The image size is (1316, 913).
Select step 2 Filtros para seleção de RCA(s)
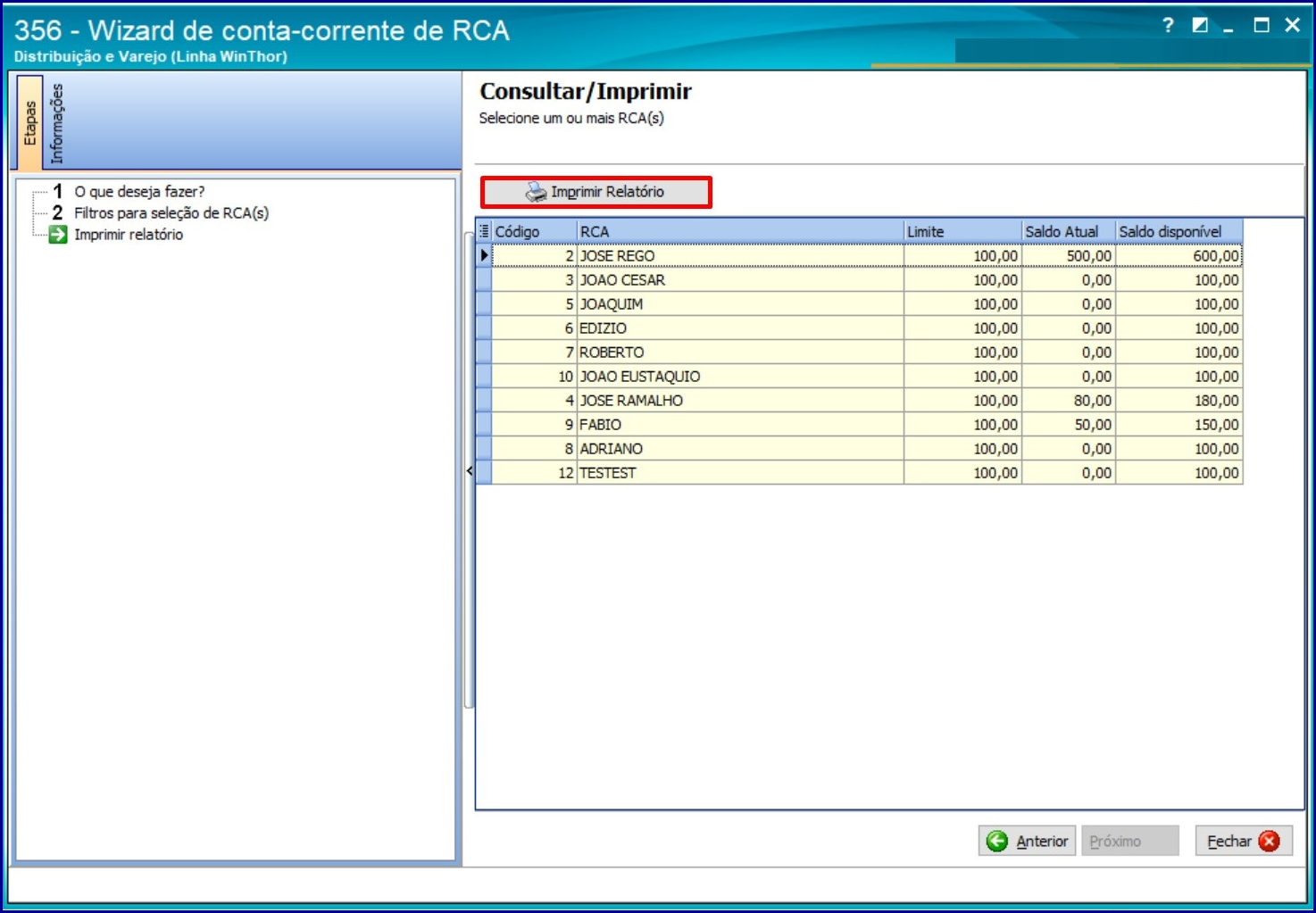(171, 213)
